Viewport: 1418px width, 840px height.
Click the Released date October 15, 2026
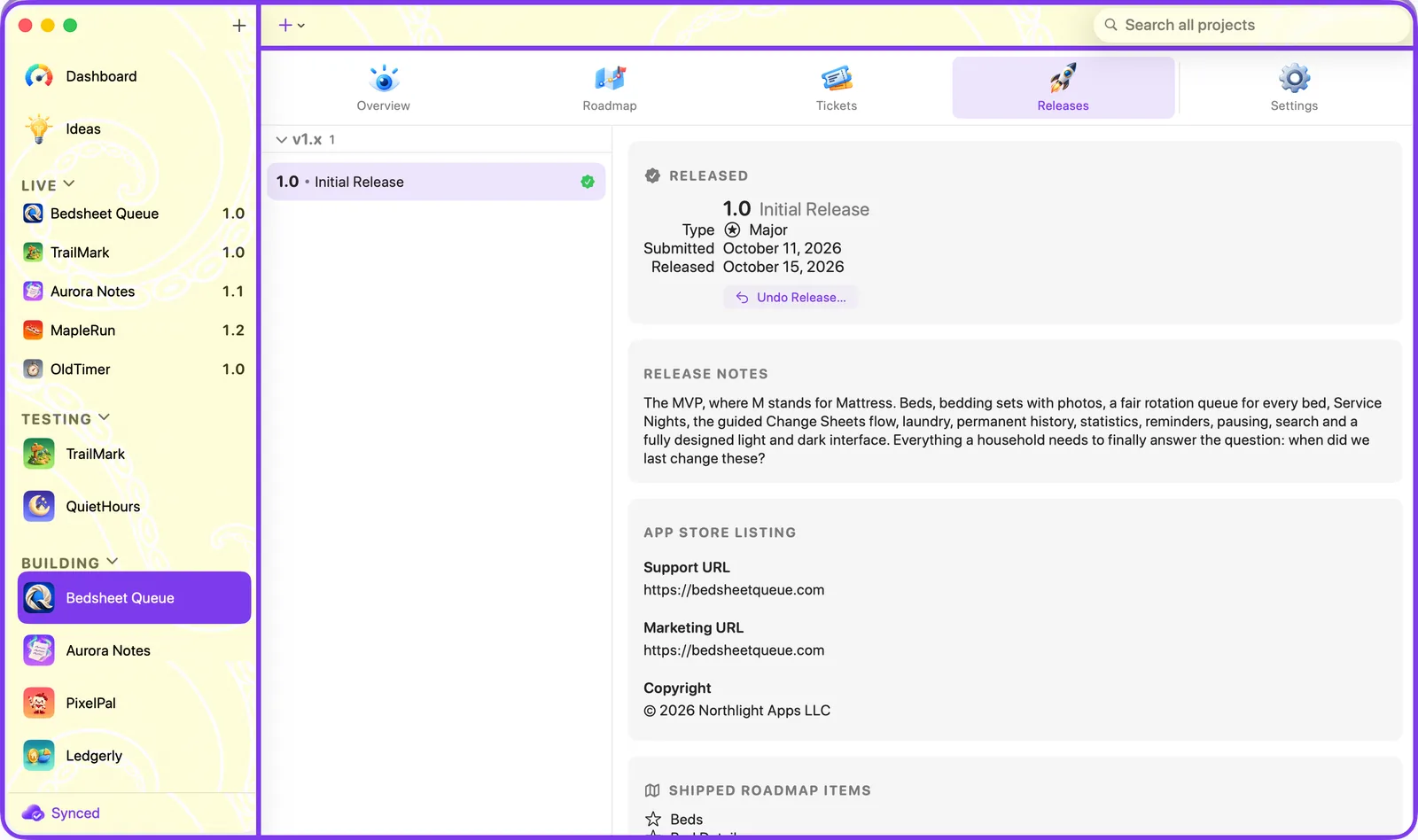click(x=783, y=268)
